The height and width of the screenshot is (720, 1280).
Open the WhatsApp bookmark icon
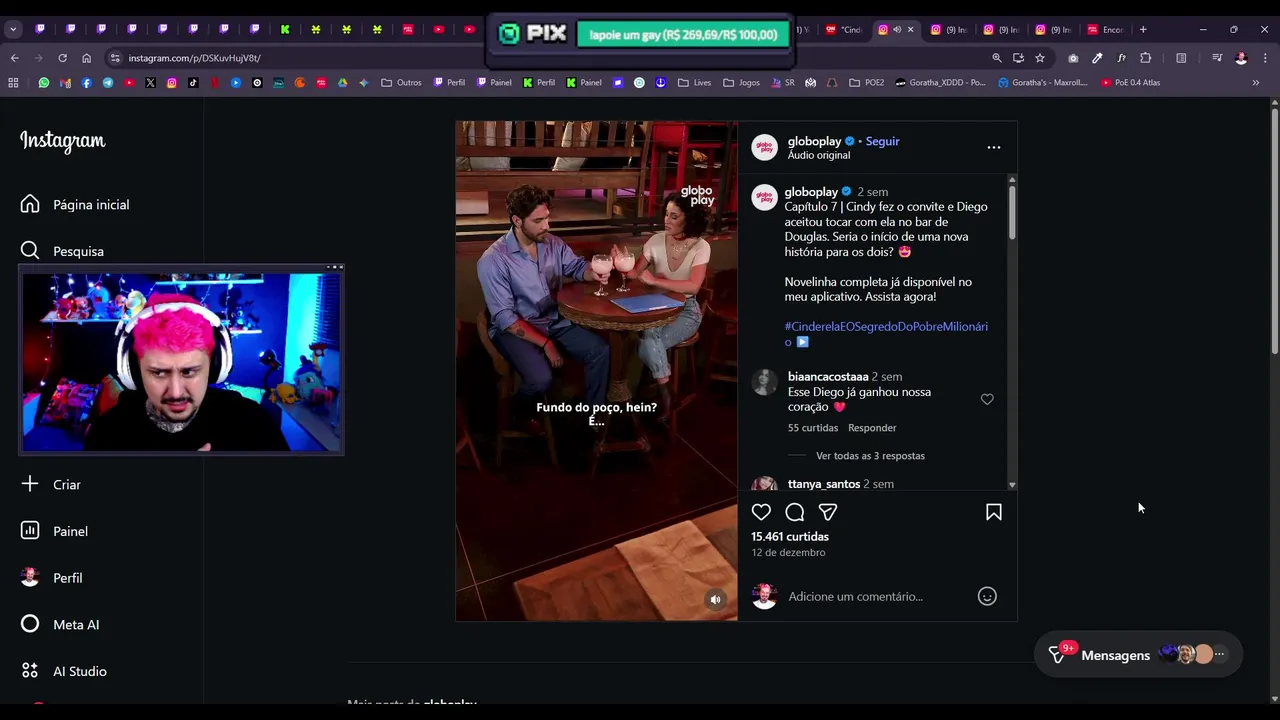[43, 83]
